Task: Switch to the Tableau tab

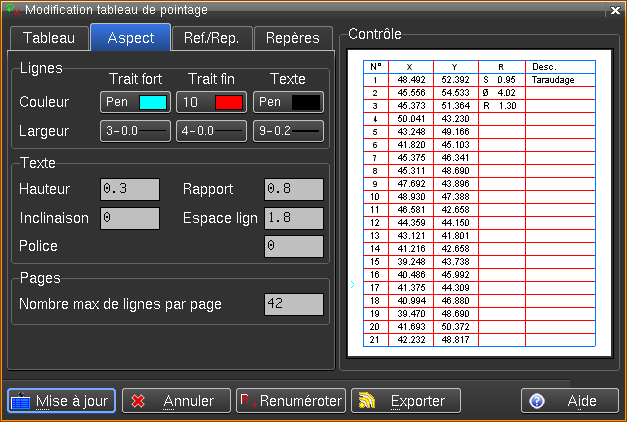Action: (48, 38)
